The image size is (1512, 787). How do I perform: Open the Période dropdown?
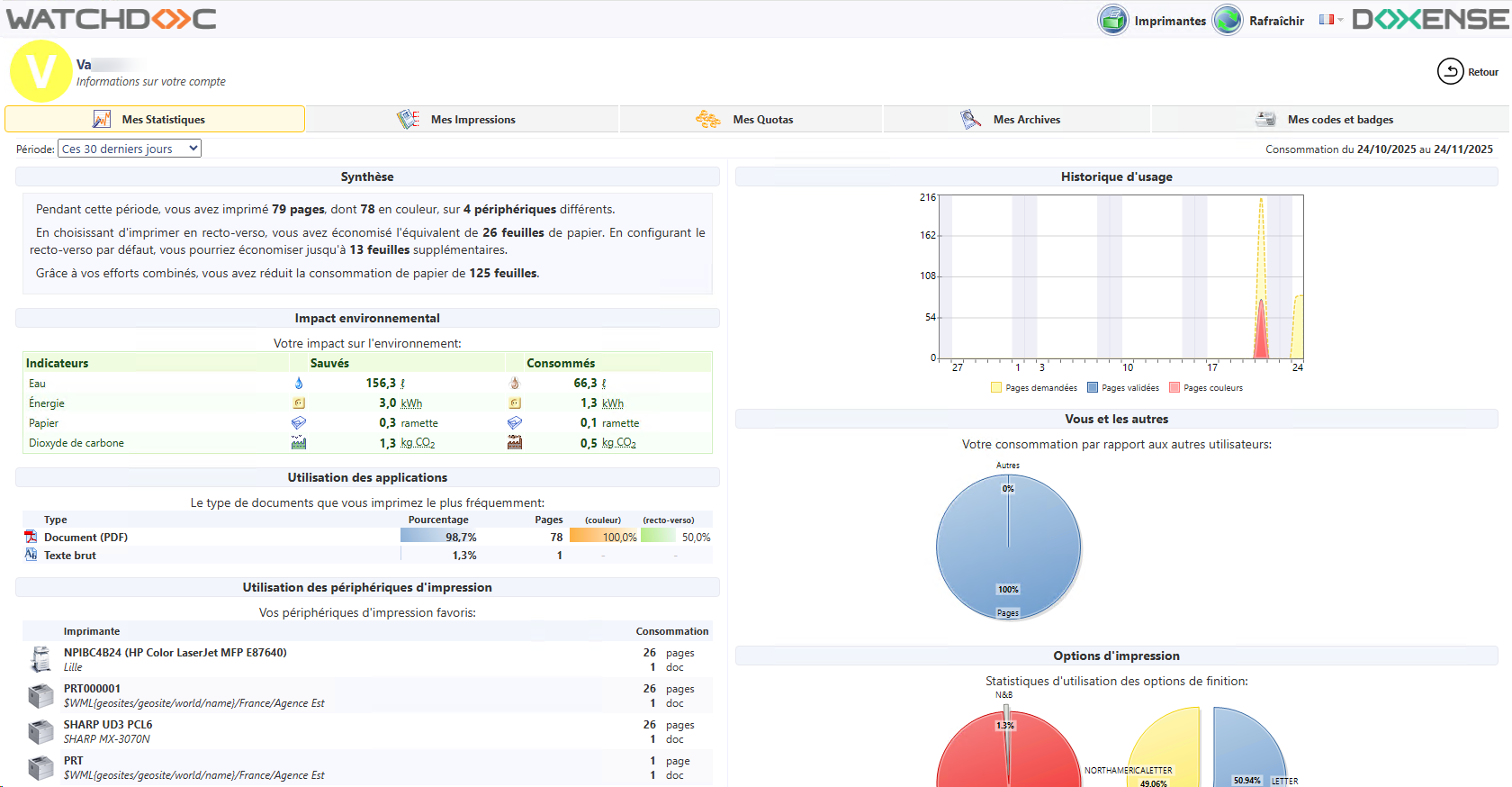(130, 149)
